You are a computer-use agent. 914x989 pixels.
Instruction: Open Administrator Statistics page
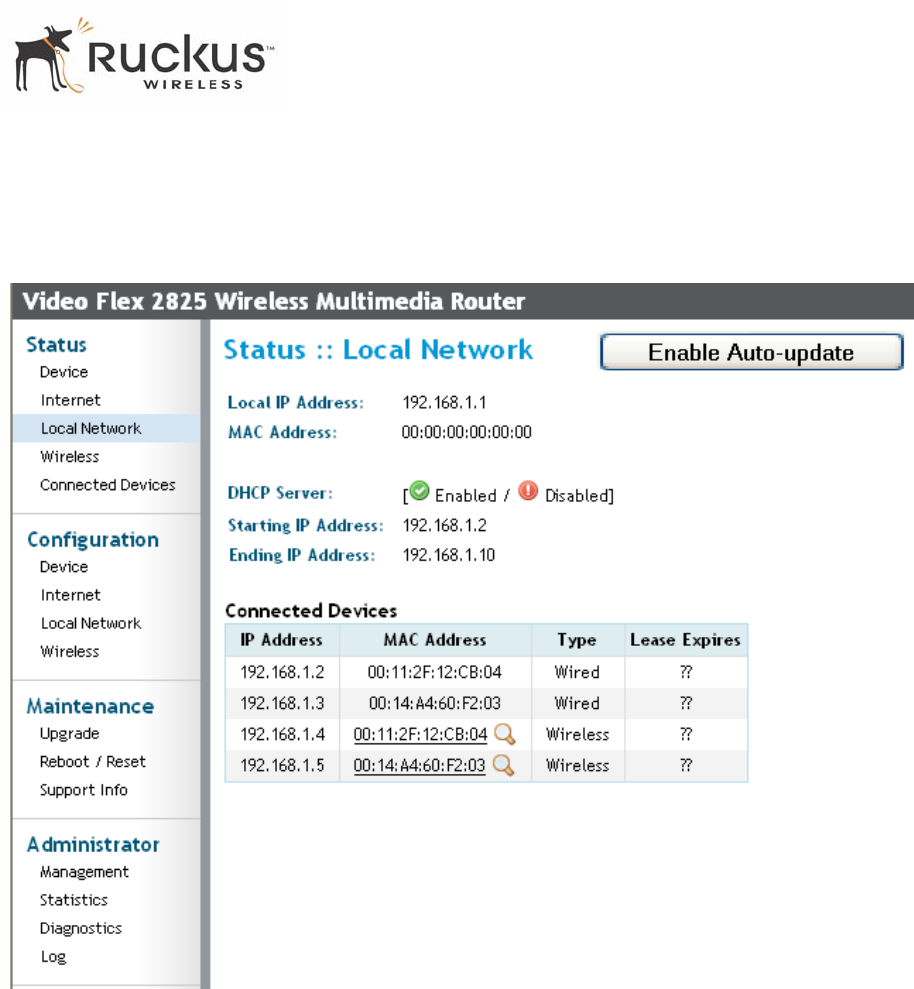[x=74, y=900]
